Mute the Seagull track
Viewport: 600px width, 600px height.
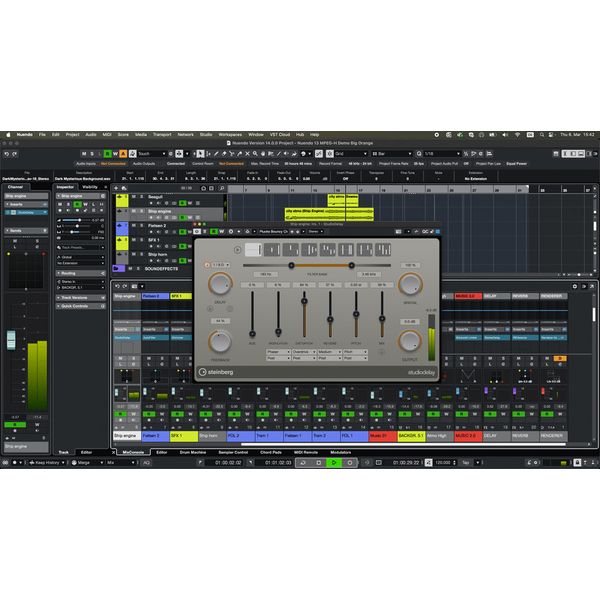(134, 198)
